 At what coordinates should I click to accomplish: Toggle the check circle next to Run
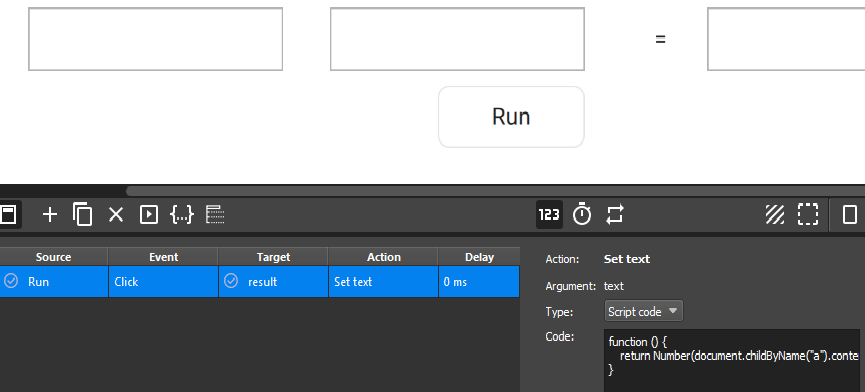tap(11, 281)
